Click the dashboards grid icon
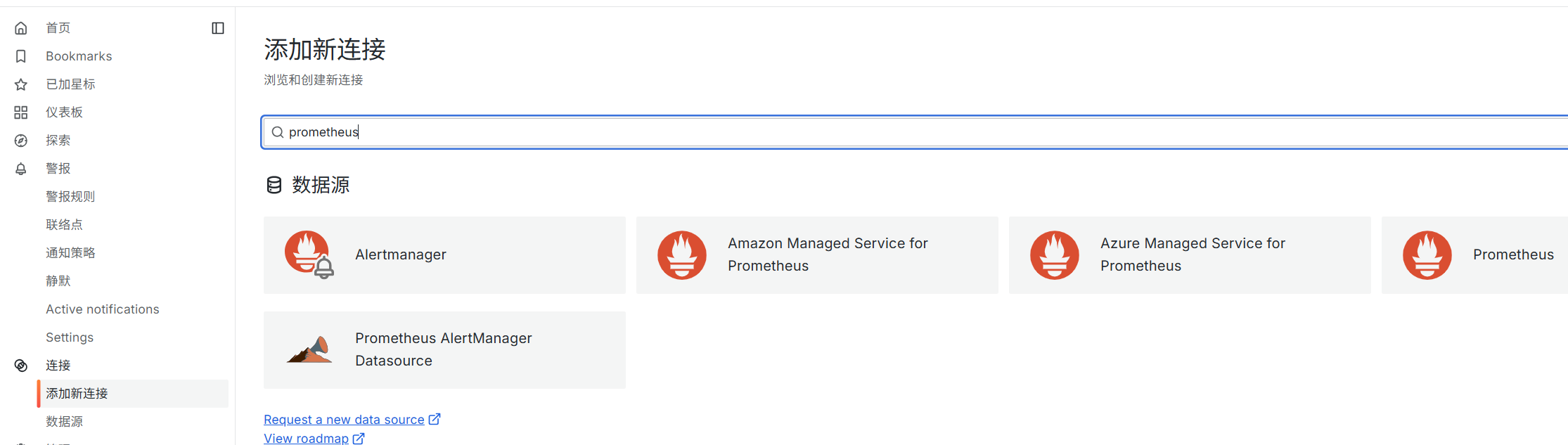 coord(21,112)
